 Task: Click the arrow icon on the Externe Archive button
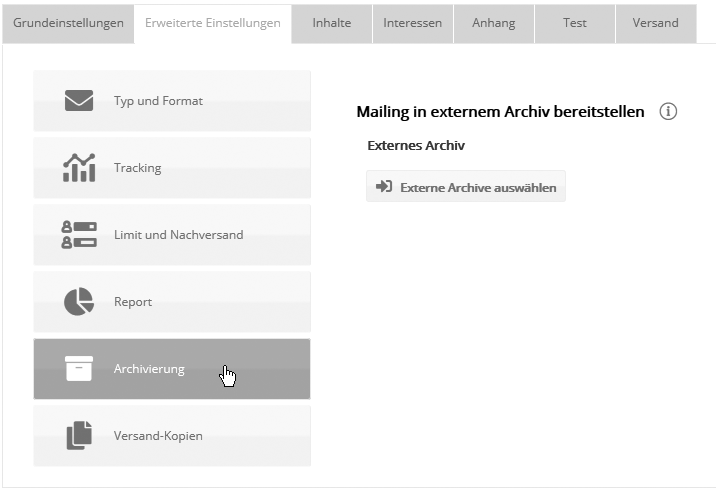pos(383,187)
